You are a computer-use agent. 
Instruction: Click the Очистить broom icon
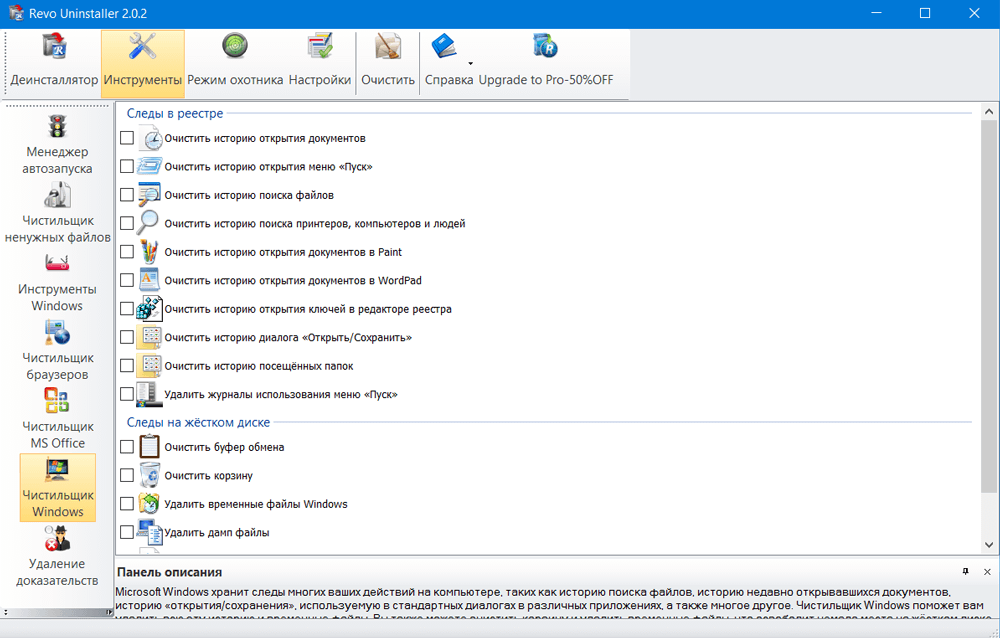point(388,47)
